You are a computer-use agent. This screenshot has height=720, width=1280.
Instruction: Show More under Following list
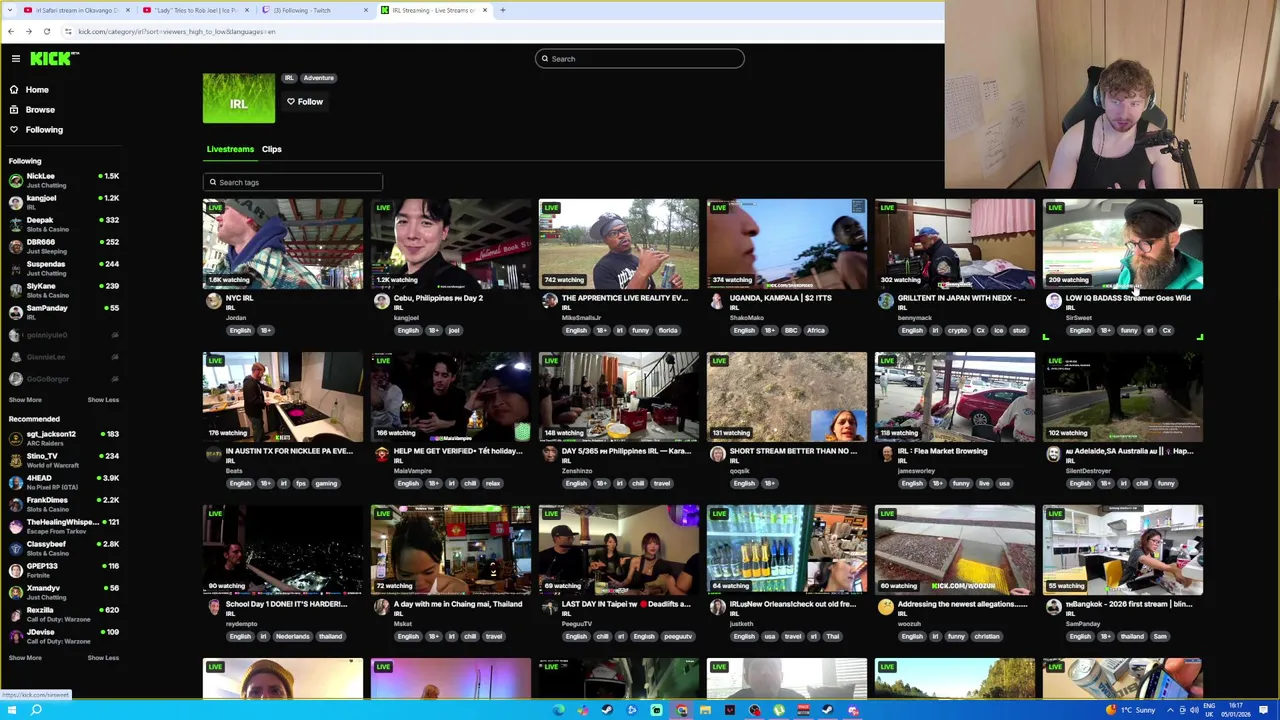pos(25,400)
